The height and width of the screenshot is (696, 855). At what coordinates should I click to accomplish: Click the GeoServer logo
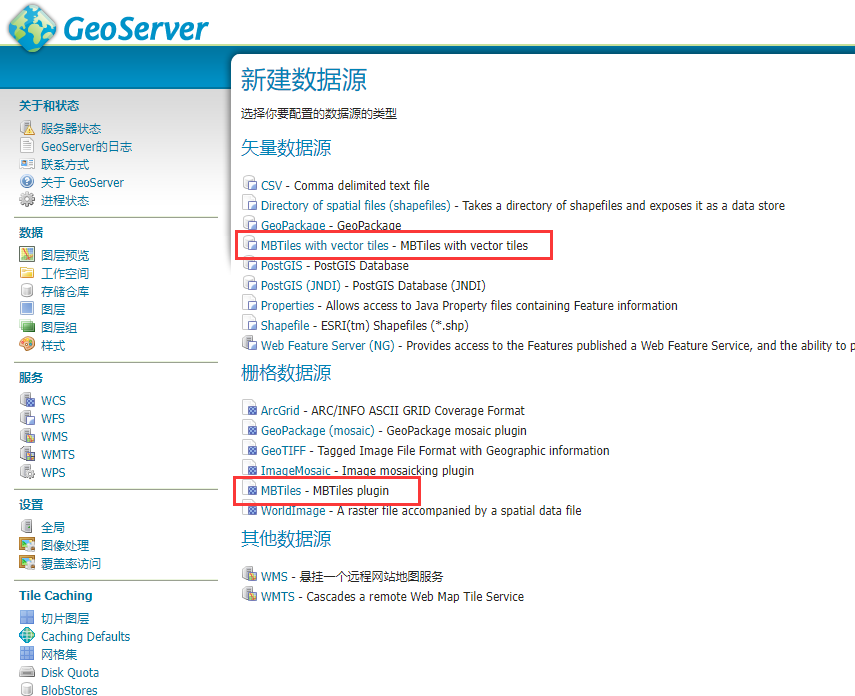(x=108, y=27)
